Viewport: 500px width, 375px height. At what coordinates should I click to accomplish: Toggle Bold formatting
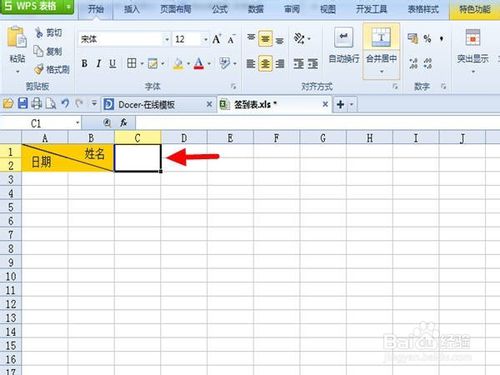[85, 63]
